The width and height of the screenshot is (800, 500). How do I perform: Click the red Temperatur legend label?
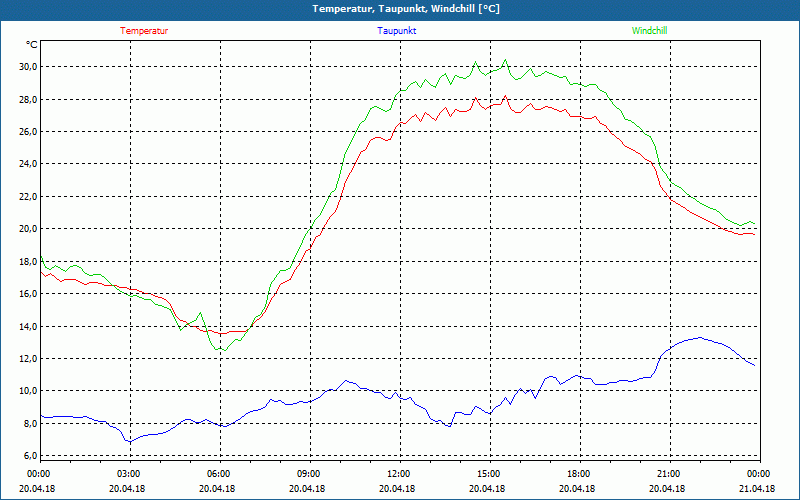point(144,31)
